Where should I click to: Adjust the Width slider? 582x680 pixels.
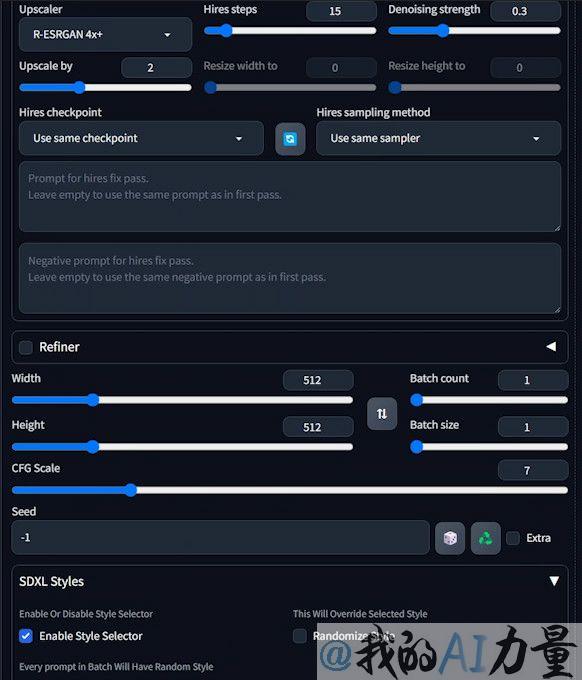pos(183,400)
